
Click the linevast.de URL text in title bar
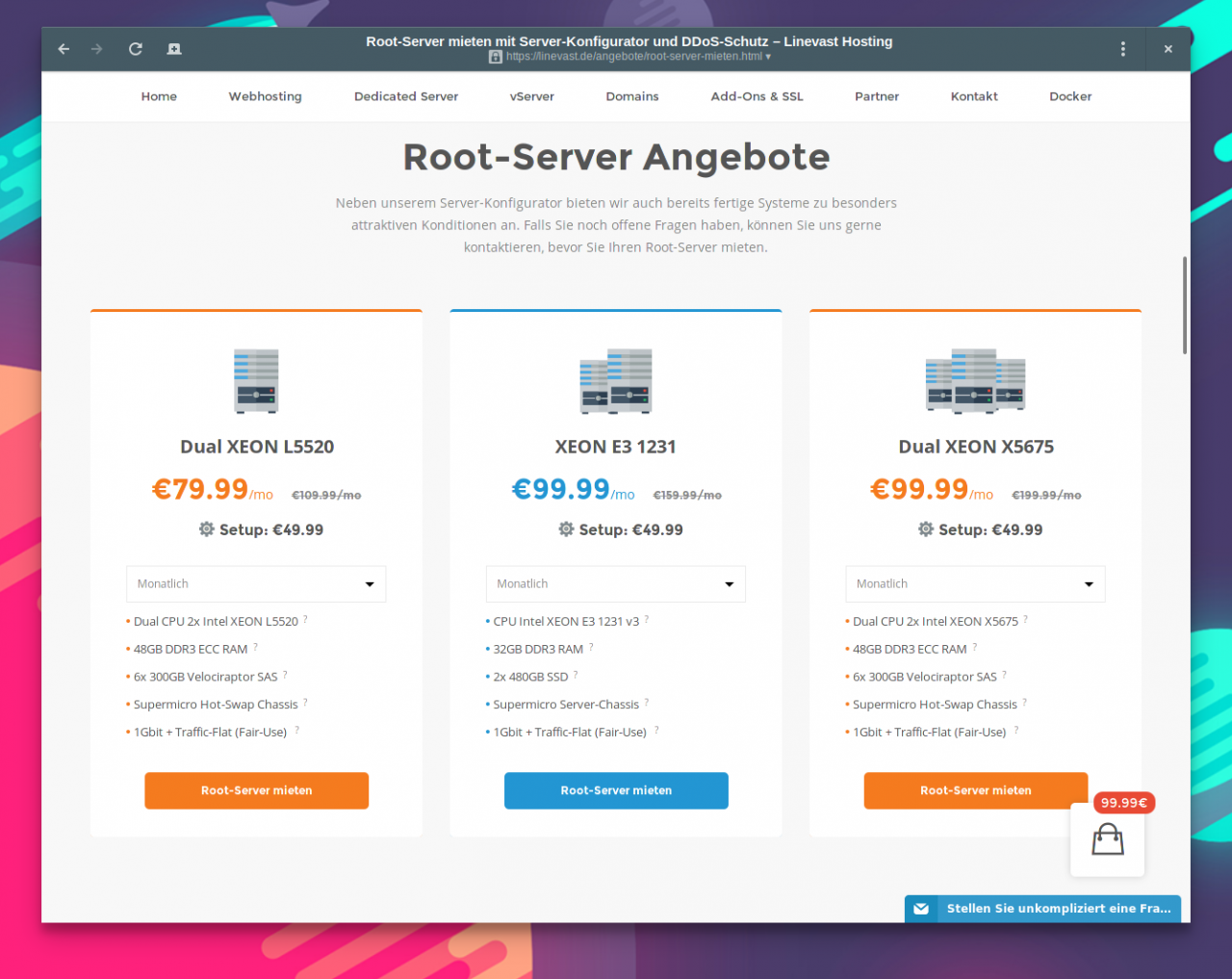point(633,57)
